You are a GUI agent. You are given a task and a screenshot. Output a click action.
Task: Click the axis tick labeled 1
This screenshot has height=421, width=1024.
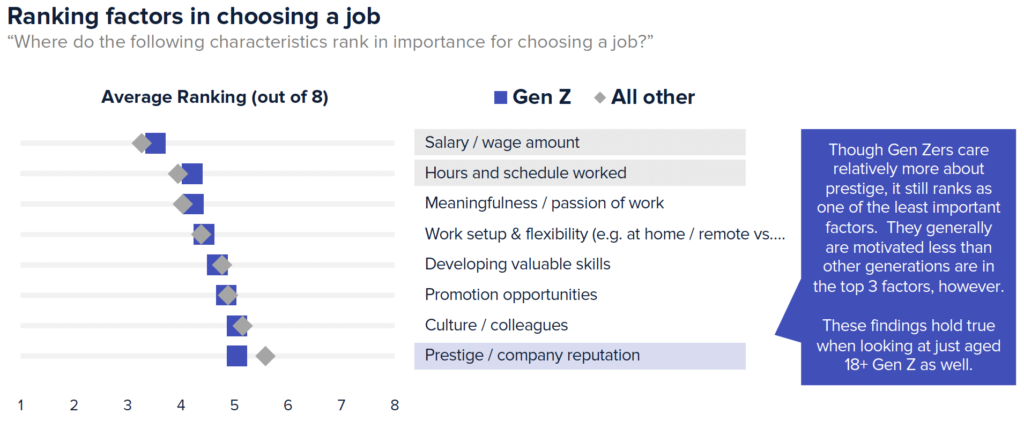pyautogui.click(x=21, y=405)
